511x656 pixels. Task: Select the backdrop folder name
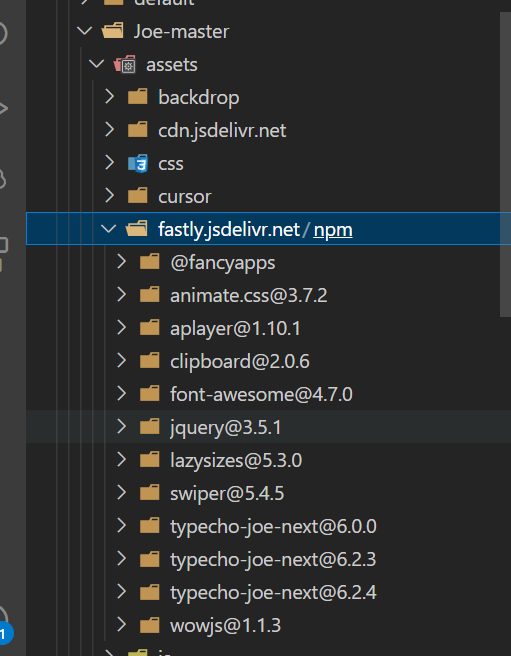(199, 97)
